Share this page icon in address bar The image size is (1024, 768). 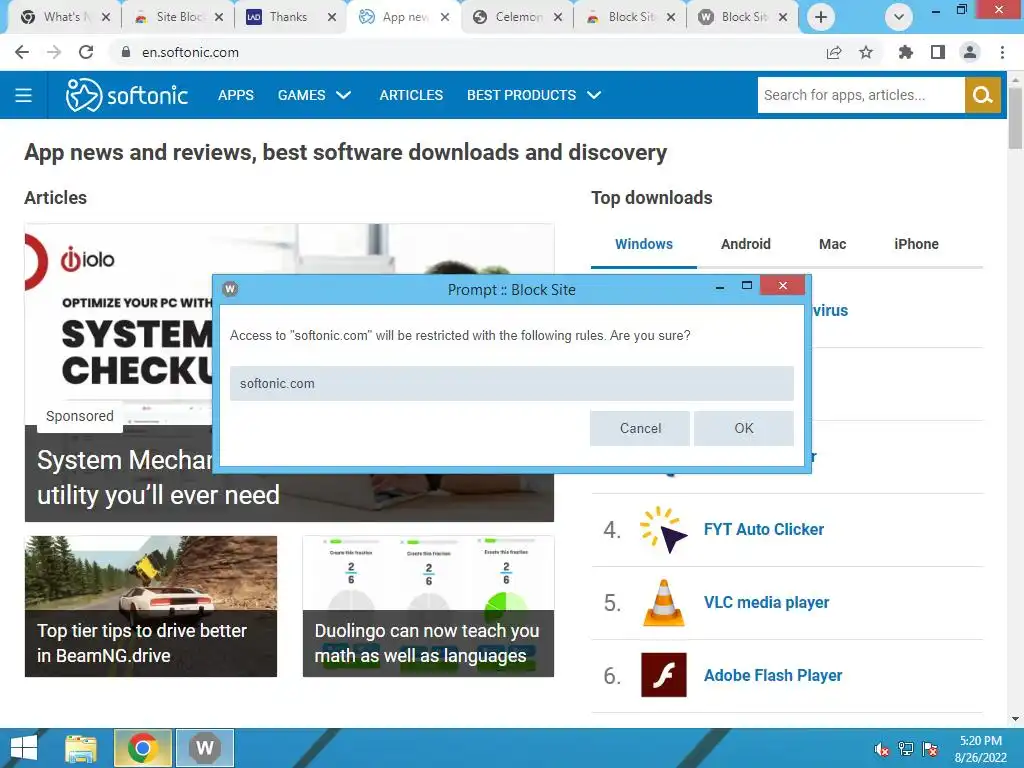(x=834, y=52)
